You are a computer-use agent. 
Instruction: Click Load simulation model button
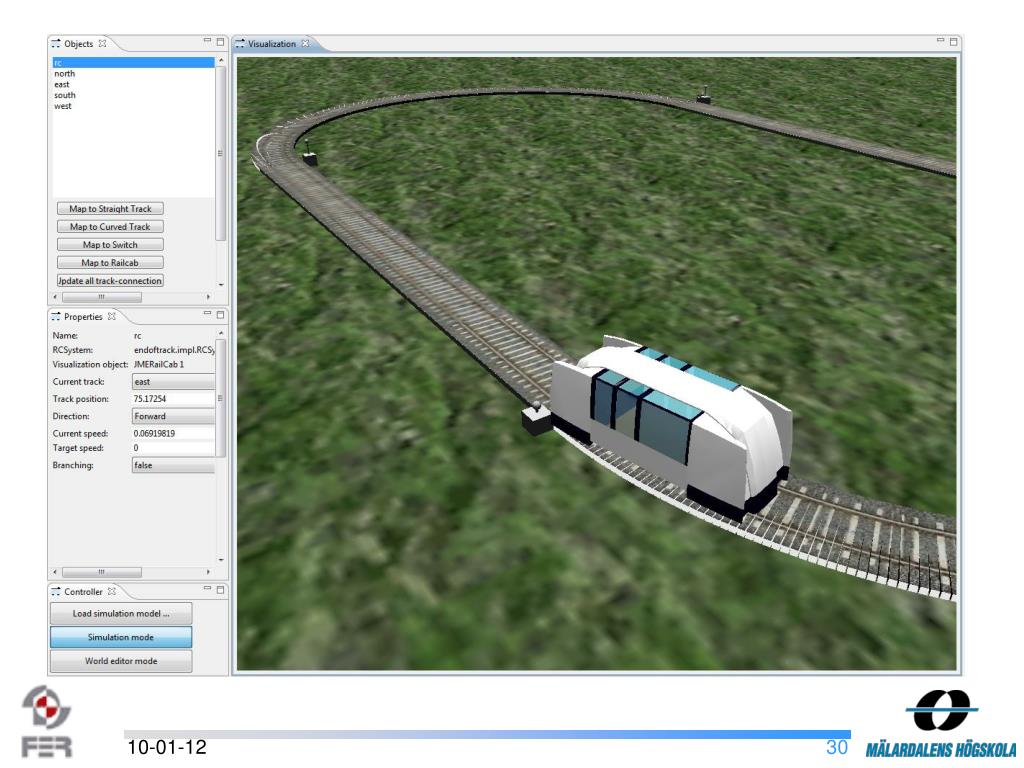pos(121,614)
